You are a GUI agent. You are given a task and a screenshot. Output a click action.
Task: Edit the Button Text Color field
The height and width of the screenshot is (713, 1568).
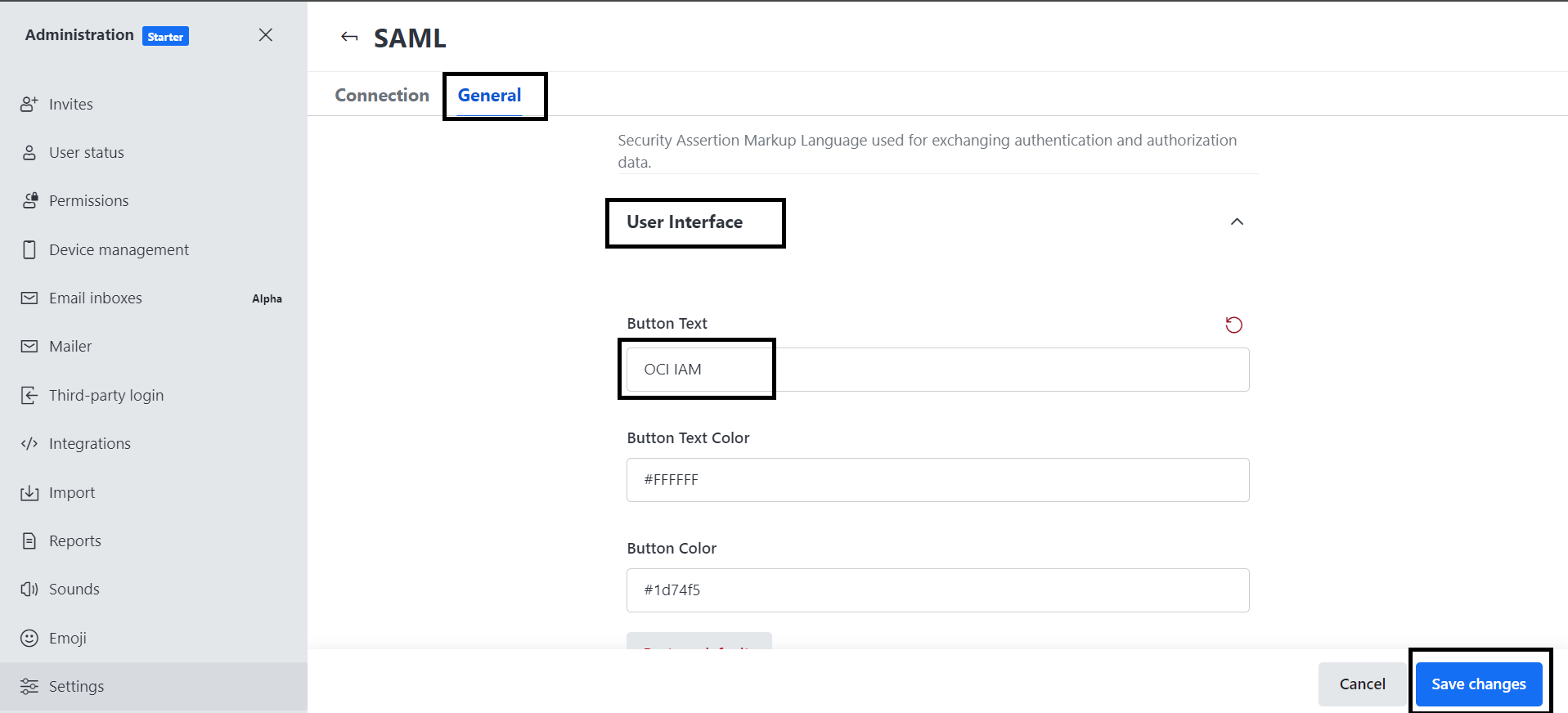coord(937,480)
